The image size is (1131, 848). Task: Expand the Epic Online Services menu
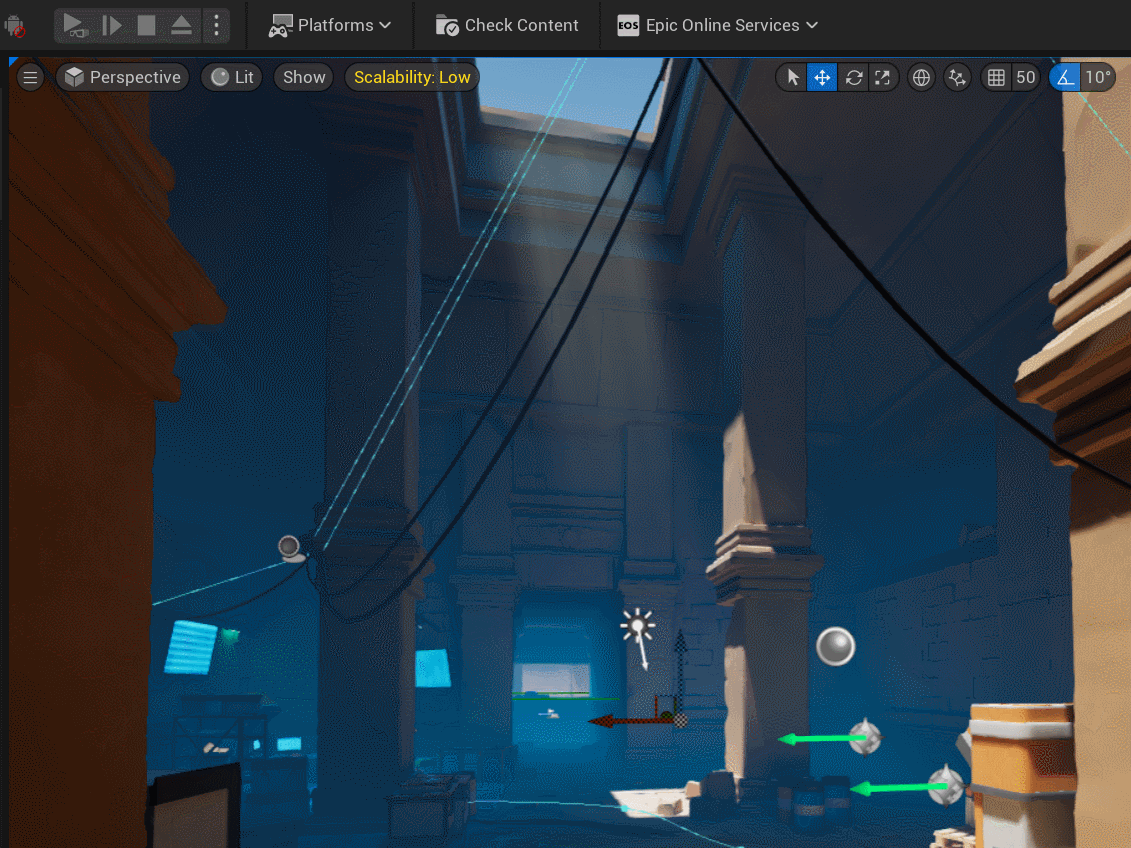tap(717, 25)
